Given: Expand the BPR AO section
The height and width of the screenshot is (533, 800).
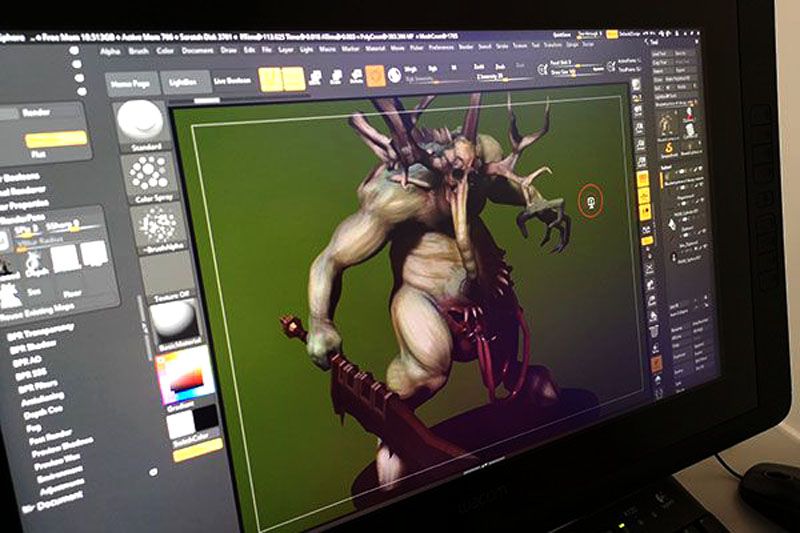Looking at the screenshot, I should (x=27, y=362).
